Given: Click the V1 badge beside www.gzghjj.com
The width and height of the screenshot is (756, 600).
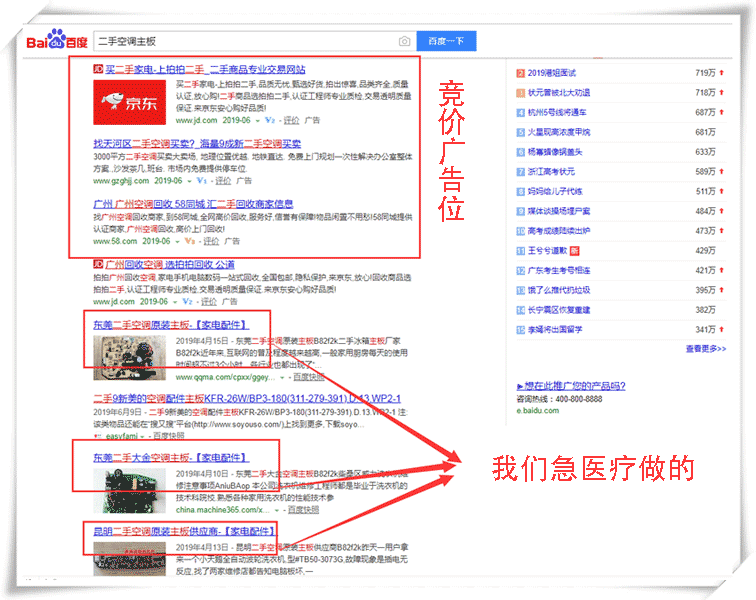Looking at the screenshot, I should pos(202,181).
